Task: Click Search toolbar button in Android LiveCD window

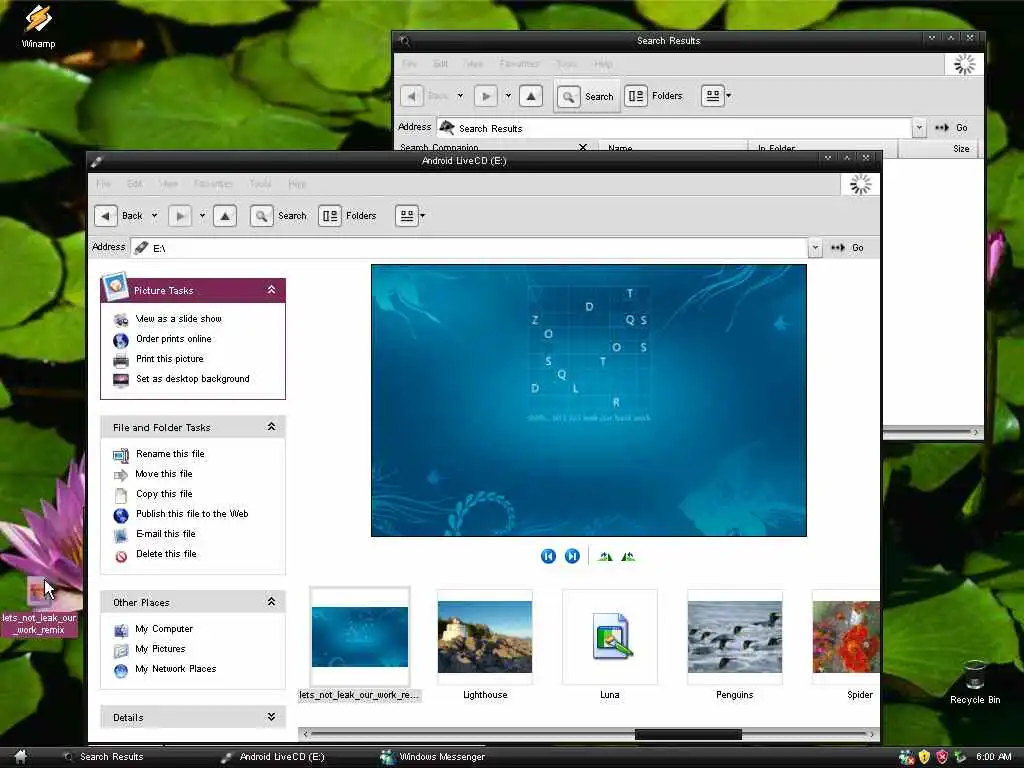Action: [278, 216]
